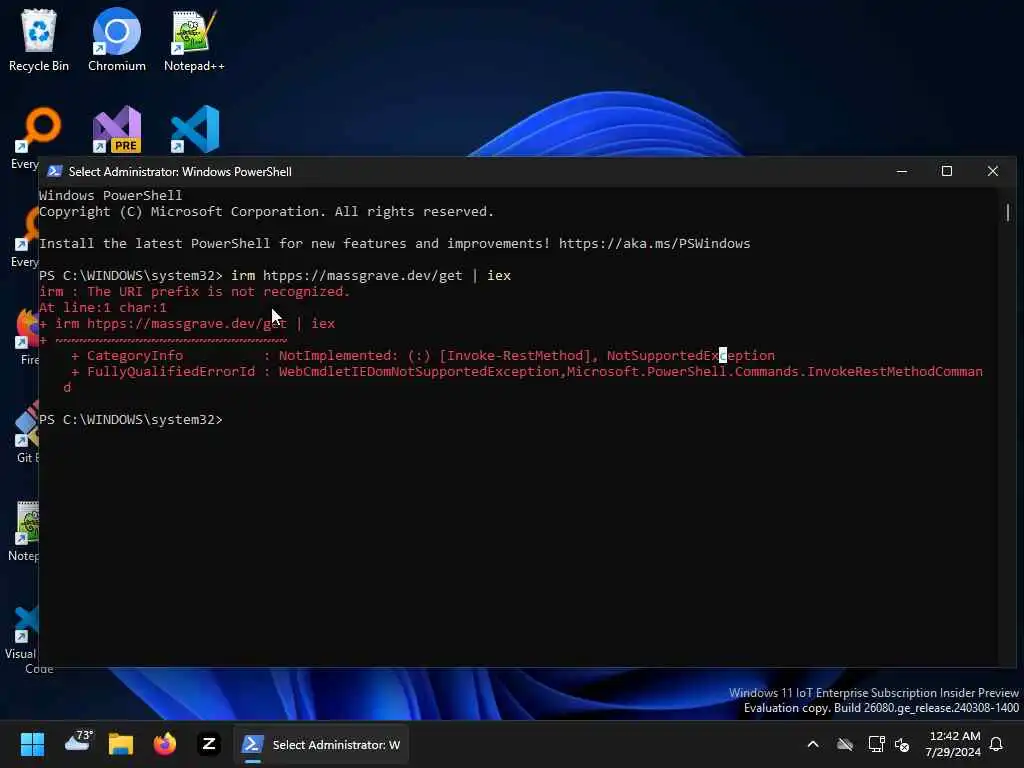Open the clock showing 12:42 AM
Image resolution: width=1024 pixels, height=768 pixels.
tap(953, 744)
